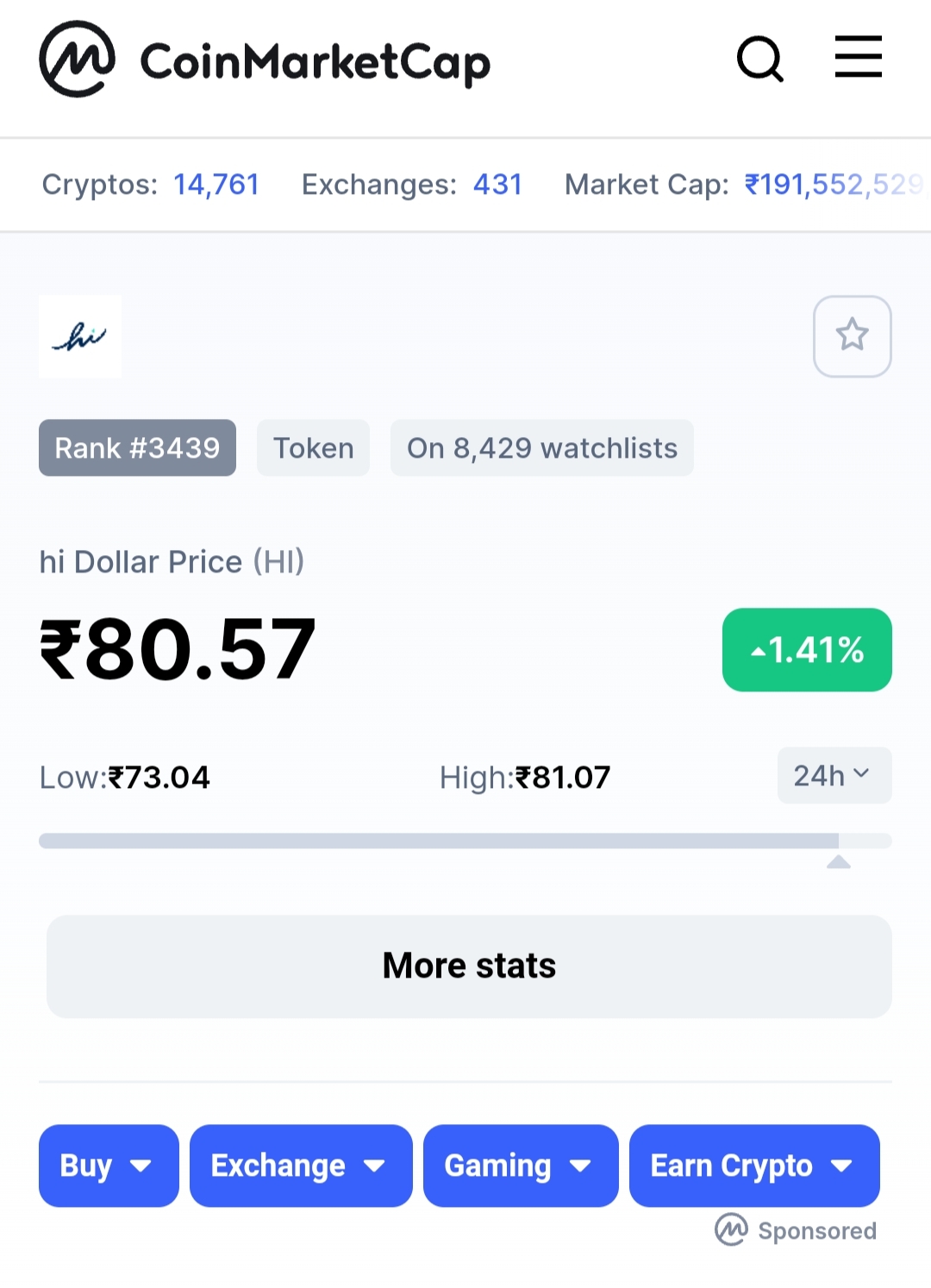This screenshot has height=1288, width=931.
Task: Click the small Sponsored CoinMarketCap icon
Action: click(731, 1229)
